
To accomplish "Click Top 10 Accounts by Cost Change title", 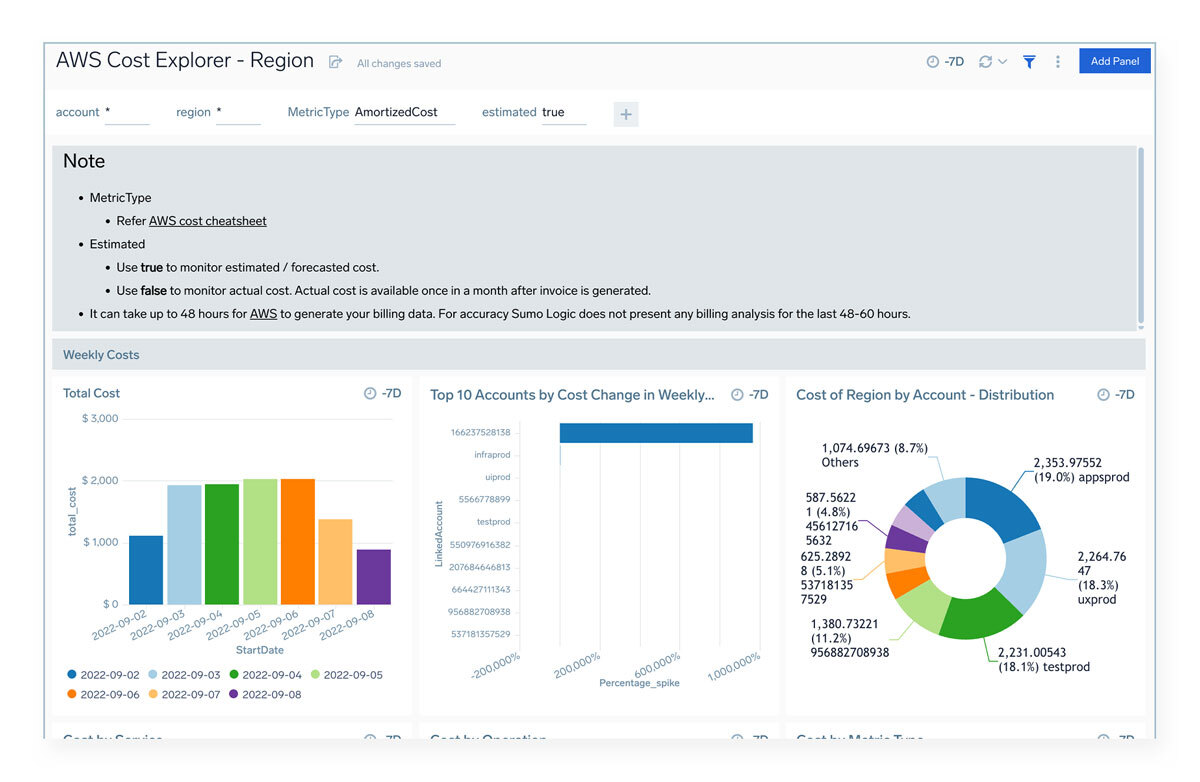I will pos(572,395).
